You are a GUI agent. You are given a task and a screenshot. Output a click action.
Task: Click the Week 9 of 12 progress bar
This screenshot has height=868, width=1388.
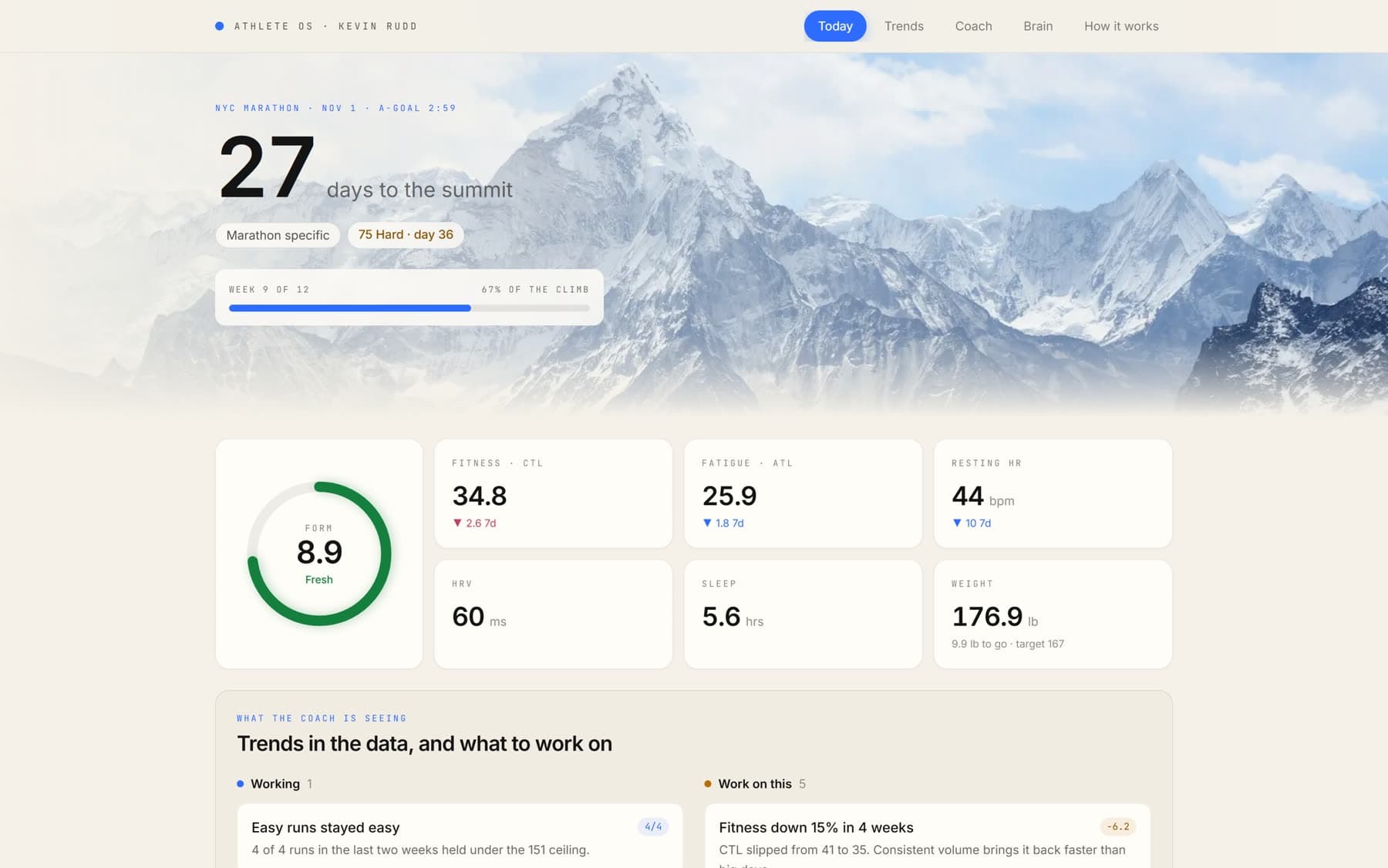[409, 308]
